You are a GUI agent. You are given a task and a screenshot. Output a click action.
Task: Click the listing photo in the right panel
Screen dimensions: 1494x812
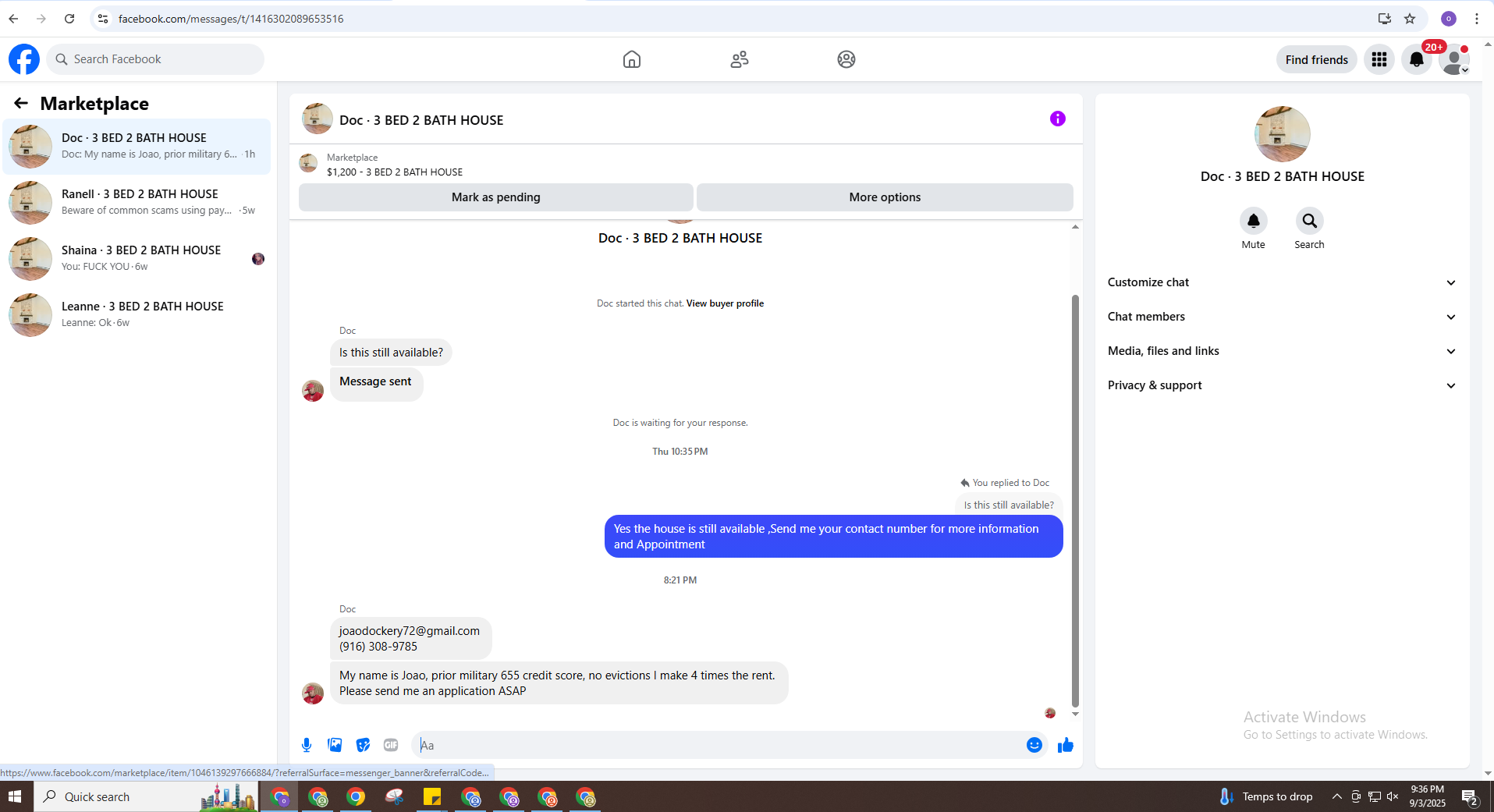(1283, 134)
